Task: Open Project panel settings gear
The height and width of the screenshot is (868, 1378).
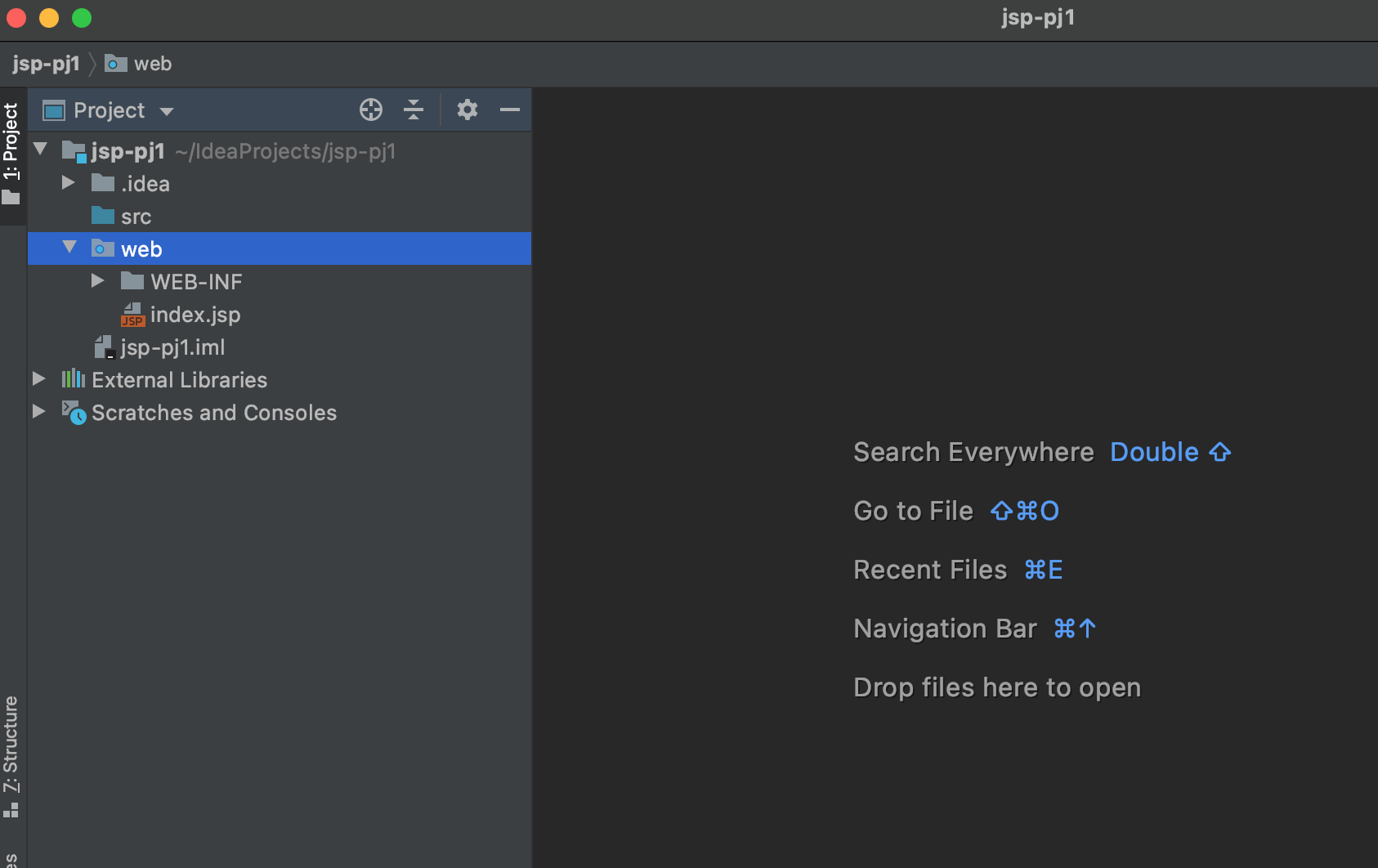Action: coord(468,110)
